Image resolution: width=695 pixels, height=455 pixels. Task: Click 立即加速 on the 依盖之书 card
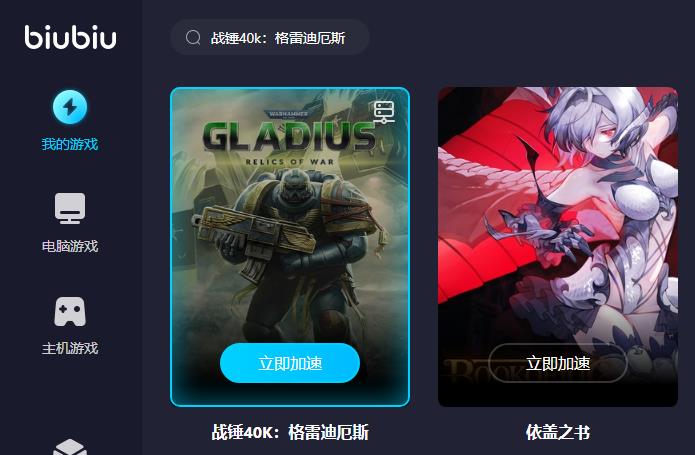tap(558, 363)
